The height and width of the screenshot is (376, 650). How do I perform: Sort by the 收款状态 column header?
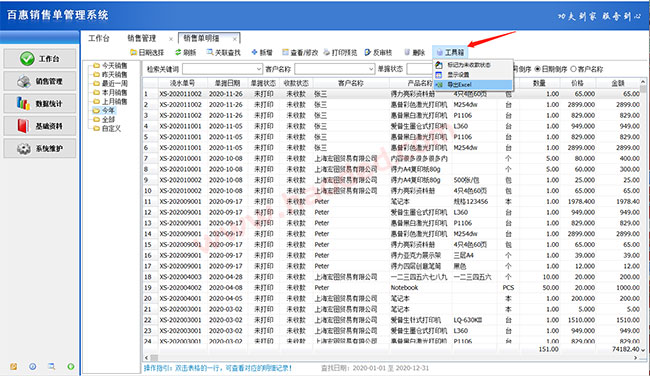click(296, 83)
